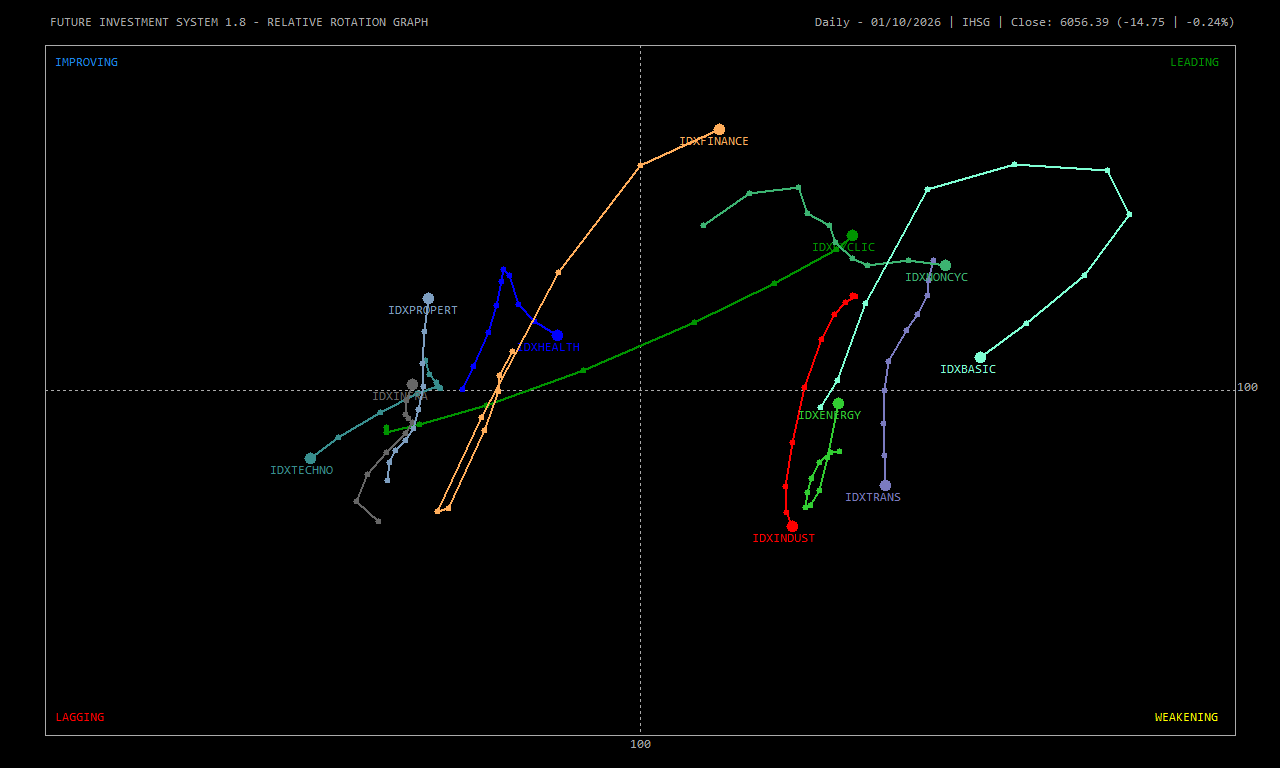Click the IDXINDUST sector label
The width and height of the screenshot is (1280, 768).
(784, 539)
